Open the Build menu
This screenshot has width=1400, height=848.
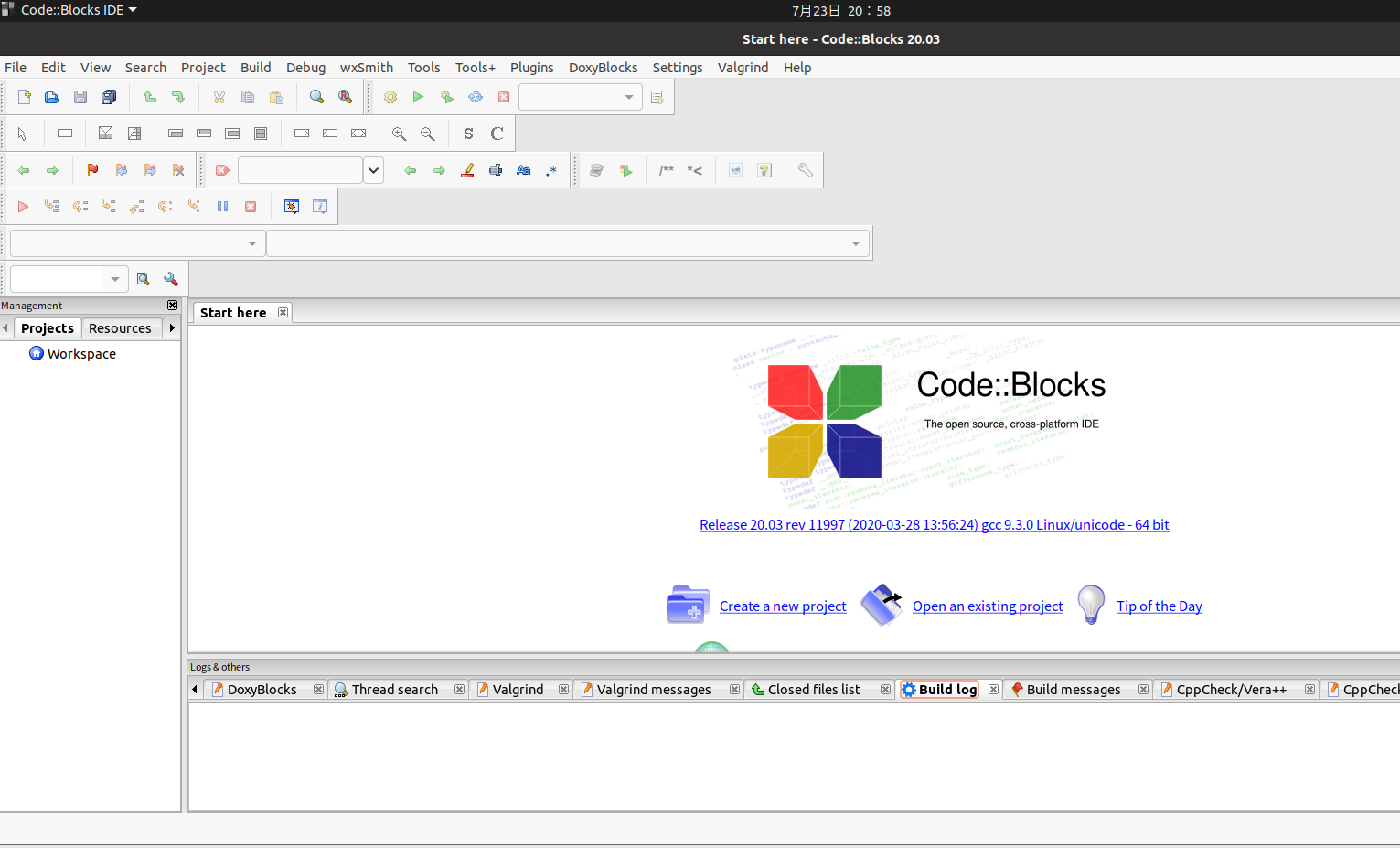[x=256, y=68]
